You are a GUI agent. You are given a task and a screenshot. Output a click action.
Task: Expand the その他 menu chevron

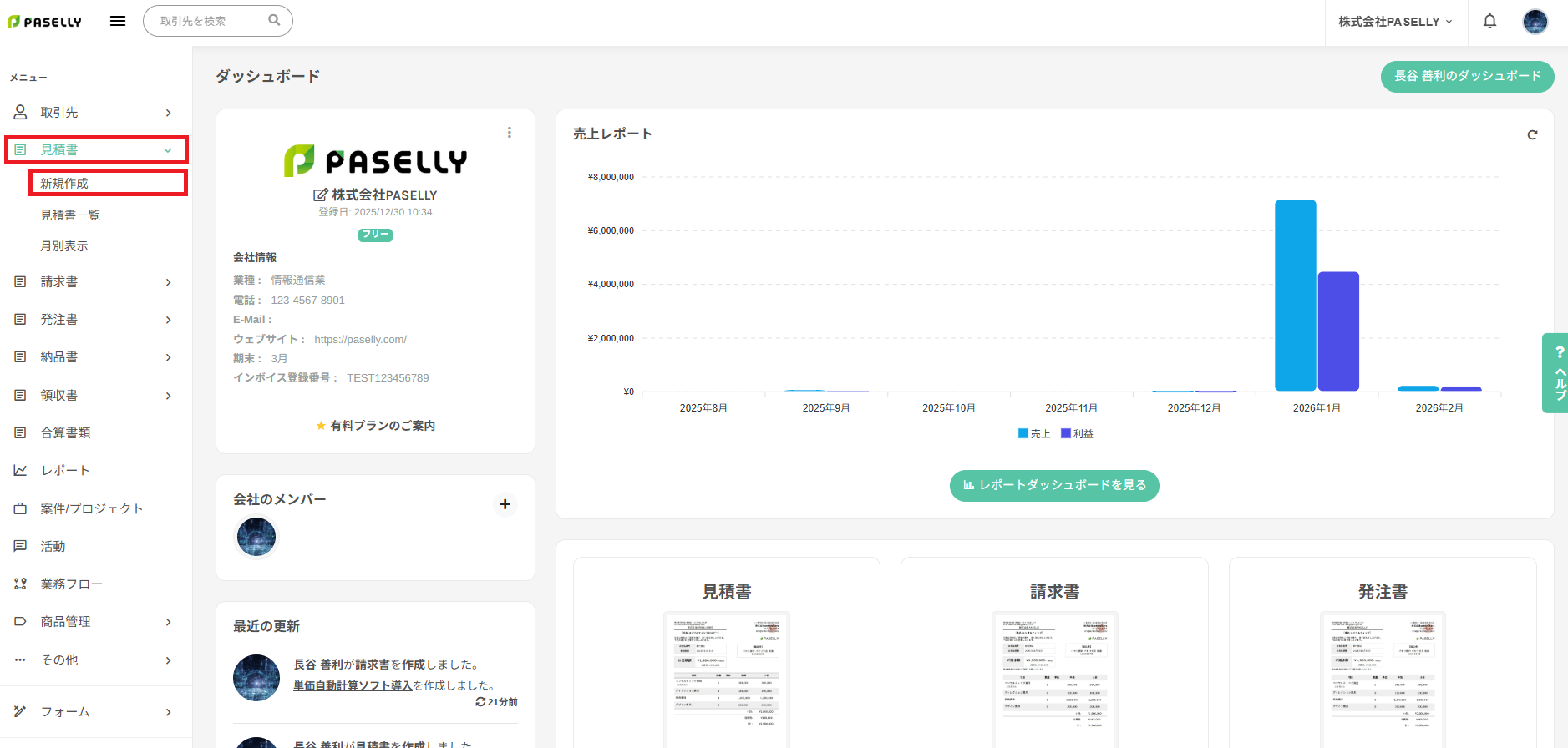(x=168, y=660)
